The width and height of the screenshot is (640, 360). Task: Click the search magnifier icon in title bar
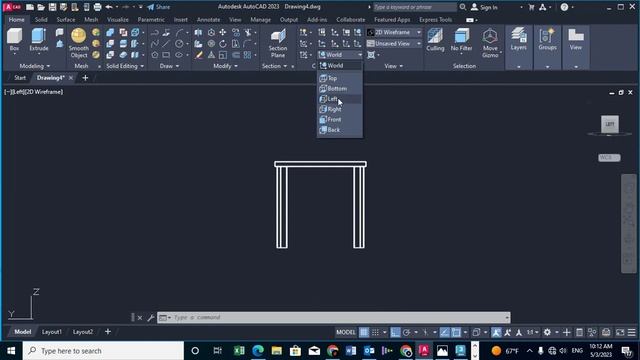[463, 7]
